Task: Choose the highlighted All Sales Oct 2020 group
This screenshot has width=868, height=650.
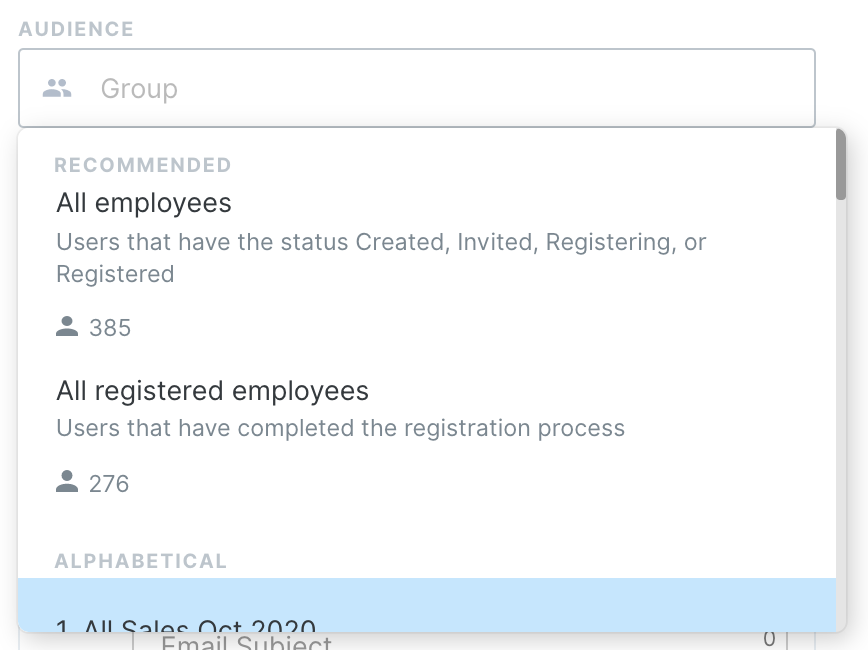Action: (x=426, y=605)
